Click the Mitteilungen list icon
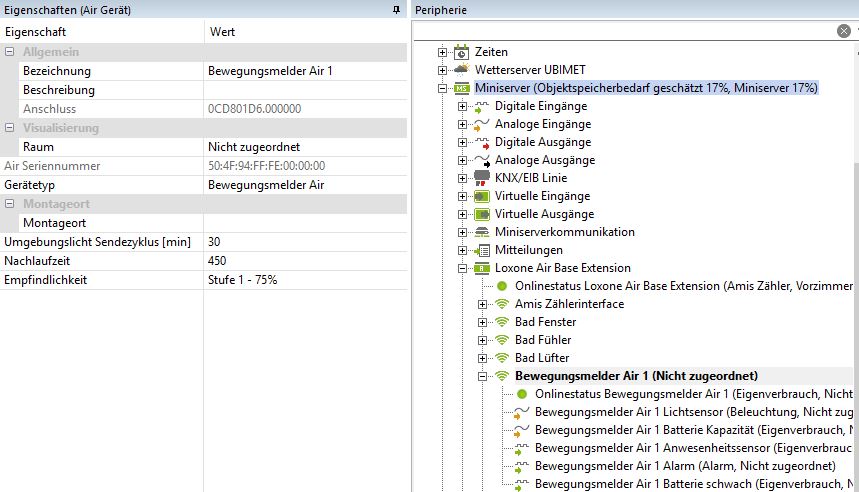 coord(481,250)
